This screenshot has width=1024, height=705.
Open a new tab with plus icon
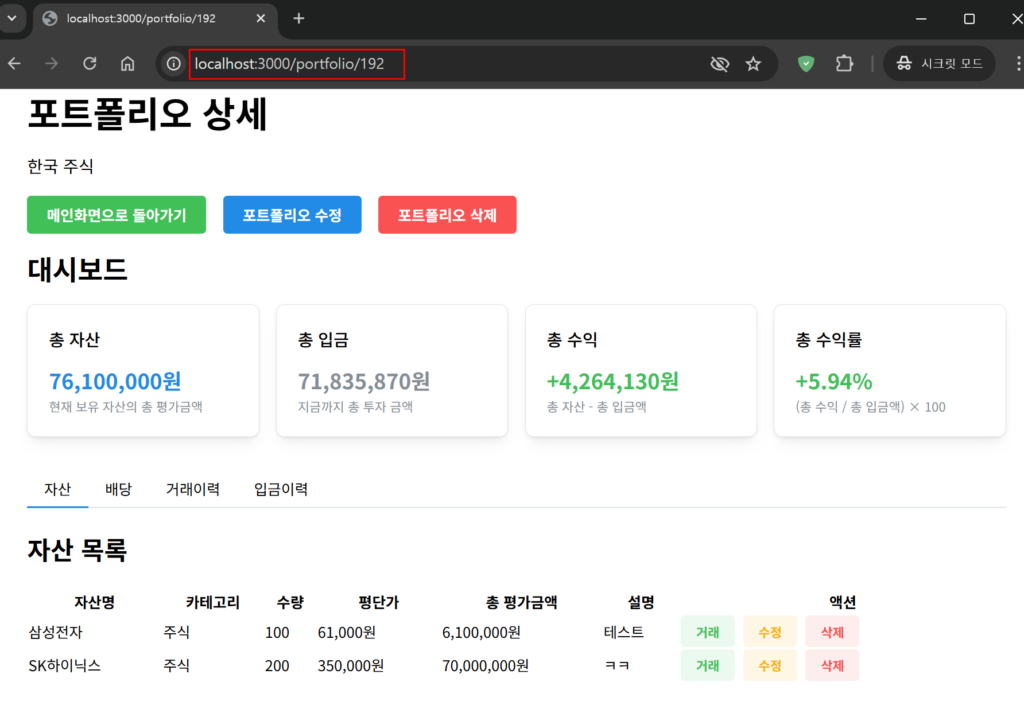coord(298,19)
